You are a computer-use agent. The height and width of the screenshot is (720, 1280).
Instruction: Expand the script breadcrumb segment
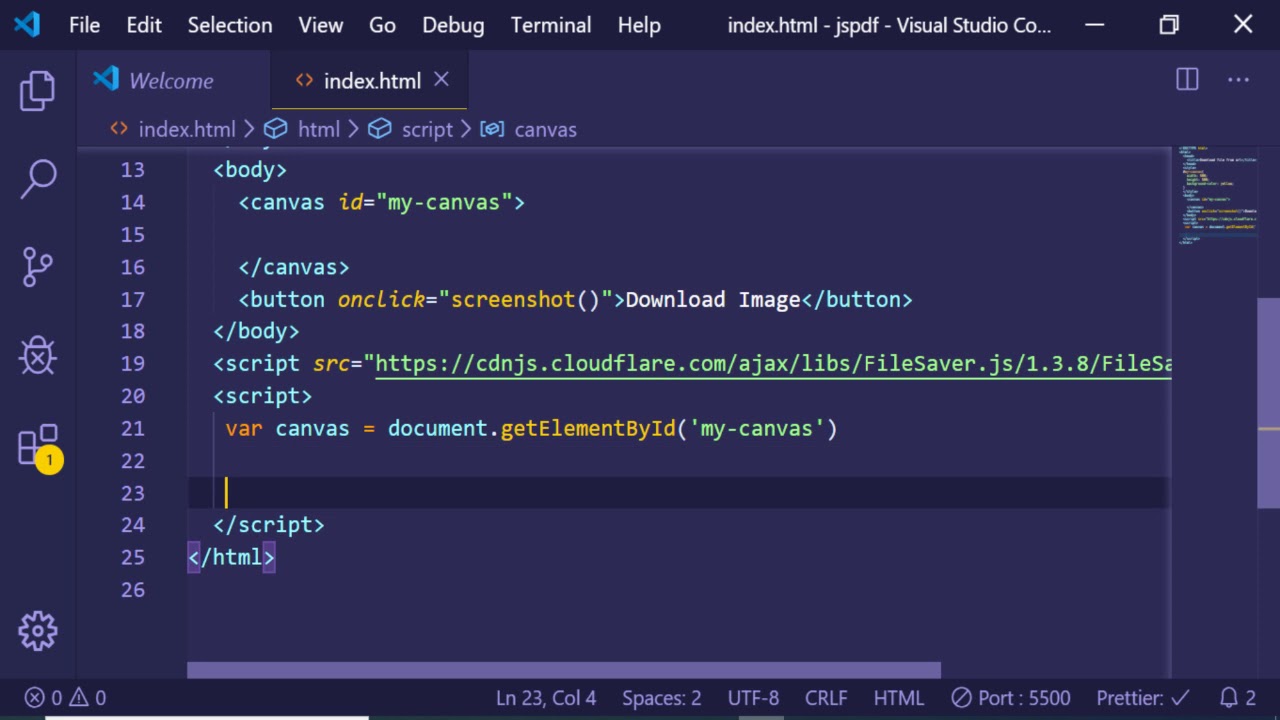click(x=426, y=129)
